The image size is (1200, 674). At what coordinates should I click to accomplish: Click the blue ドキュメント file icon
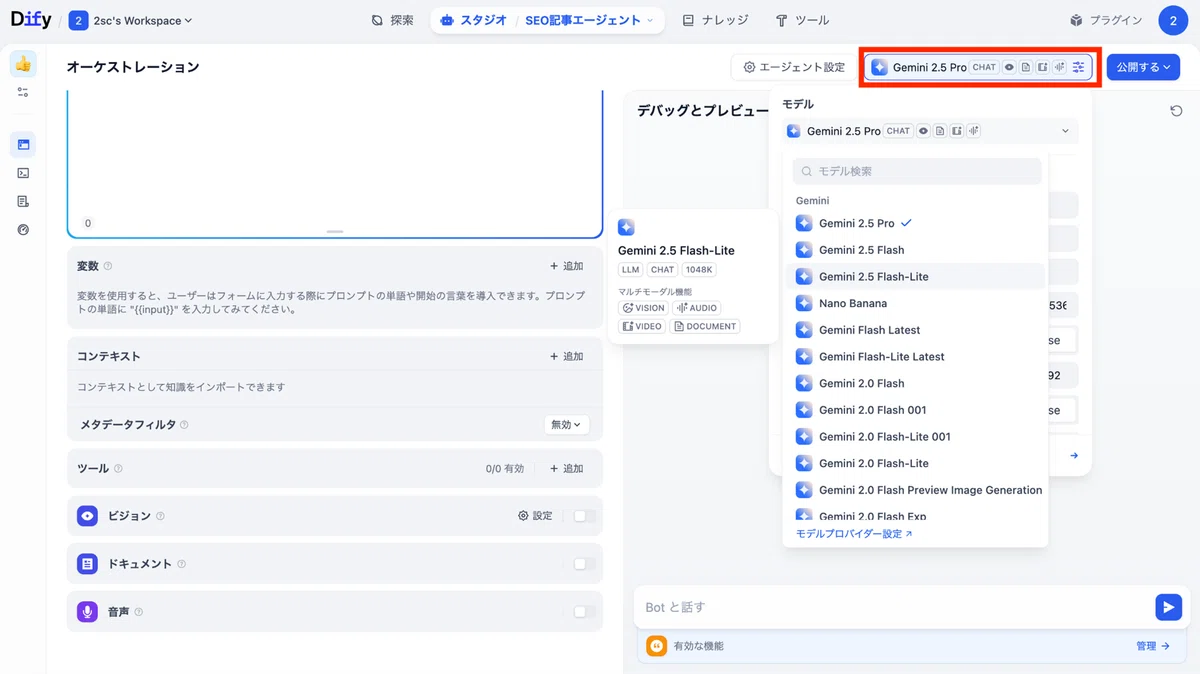click(88, 564)
